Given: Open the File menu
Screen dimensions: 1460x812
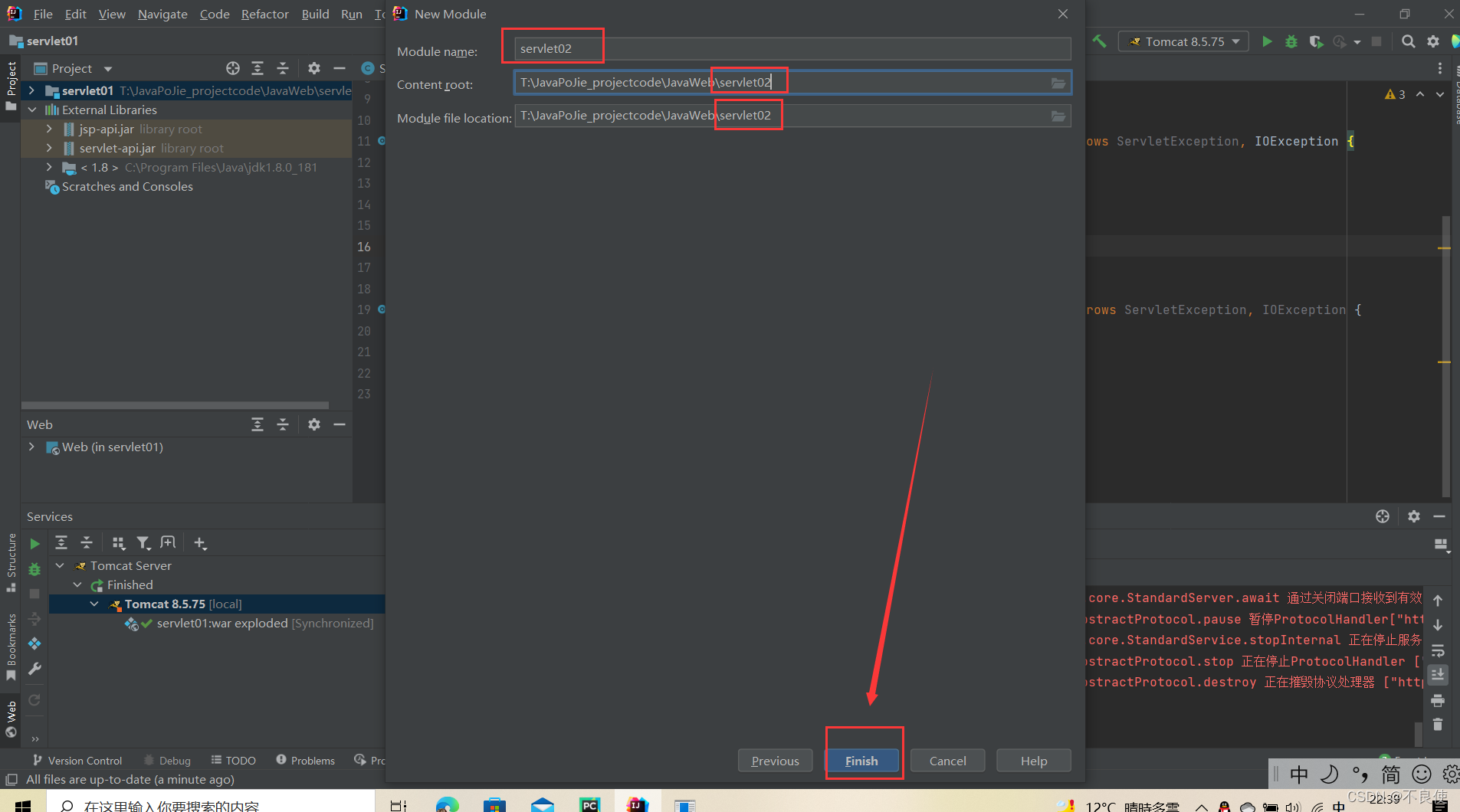Looking at the screenshot, I should coord(43,14).
